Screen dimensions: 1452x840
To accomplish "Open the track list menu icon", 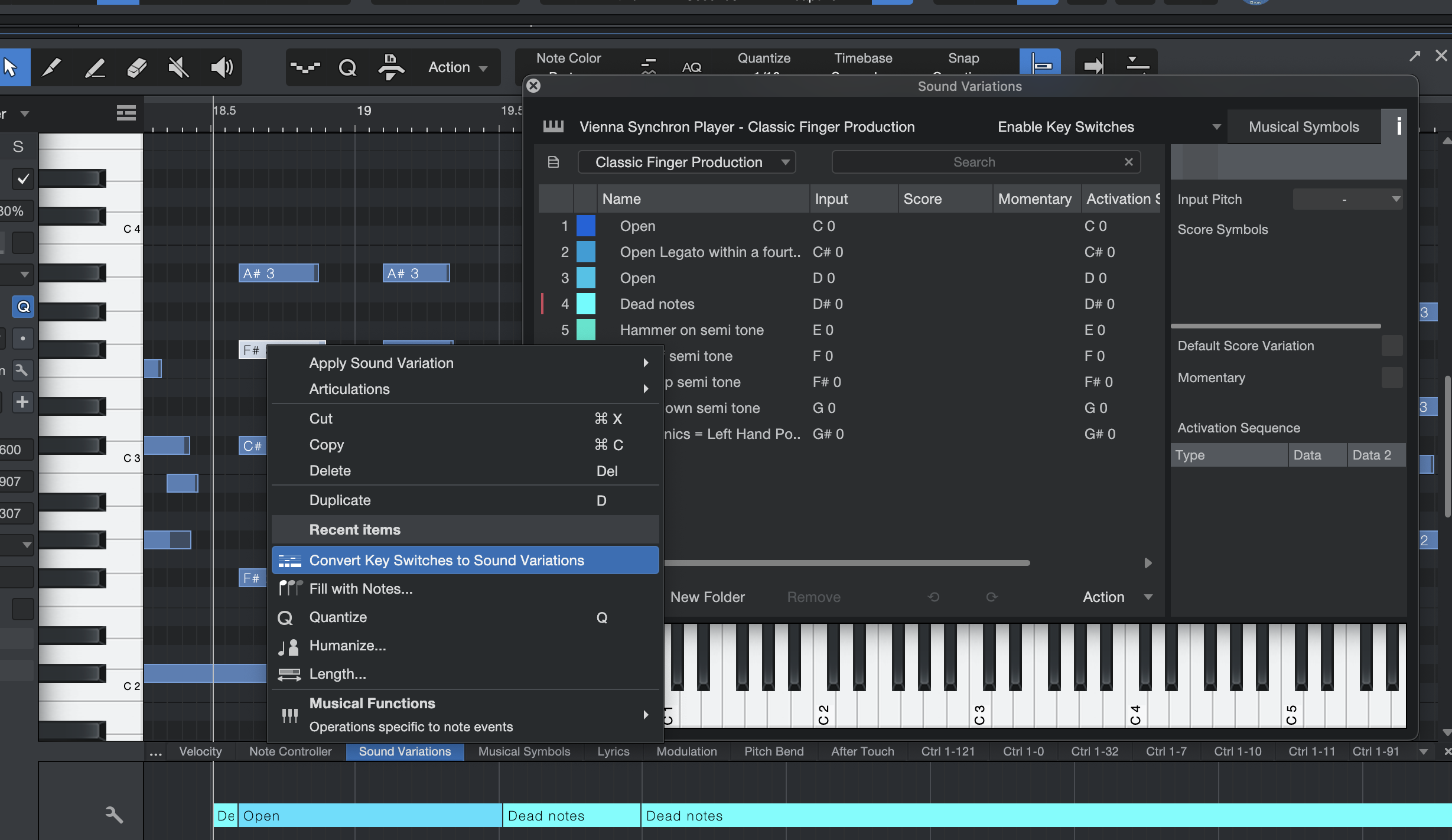I will 126,112.
